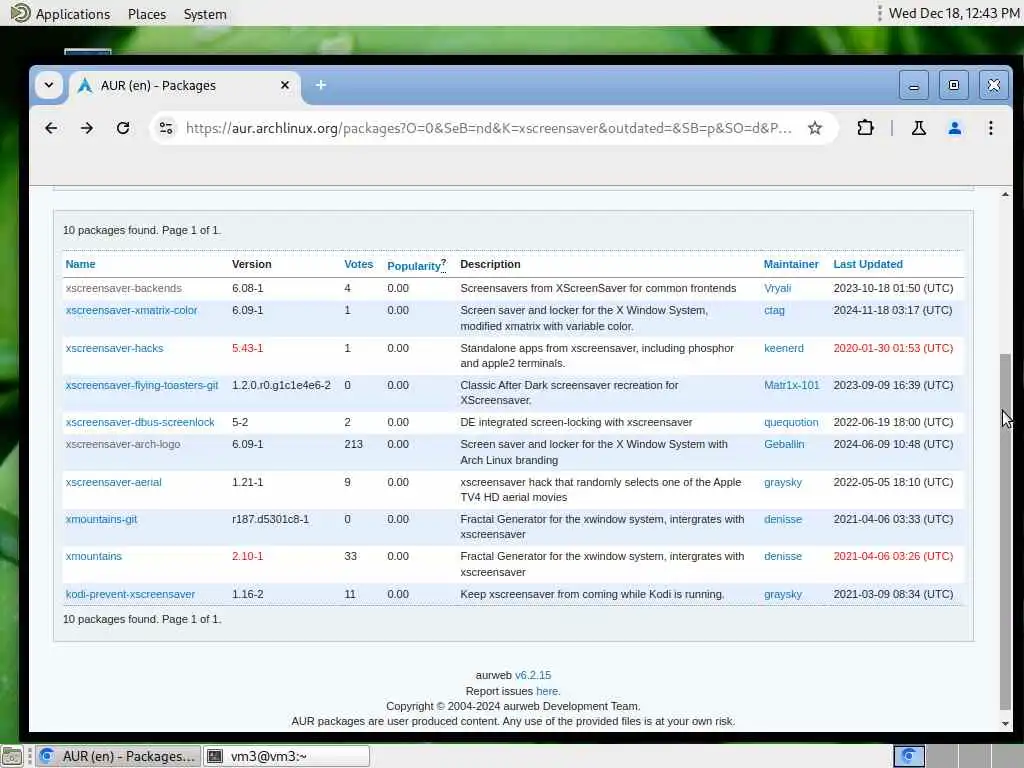Image resolution: width=1024 pixels, height=768 pixels.
Task: Open the Chrome Labs flask icon
Action: pyautogui.click(x=918, y=128)
